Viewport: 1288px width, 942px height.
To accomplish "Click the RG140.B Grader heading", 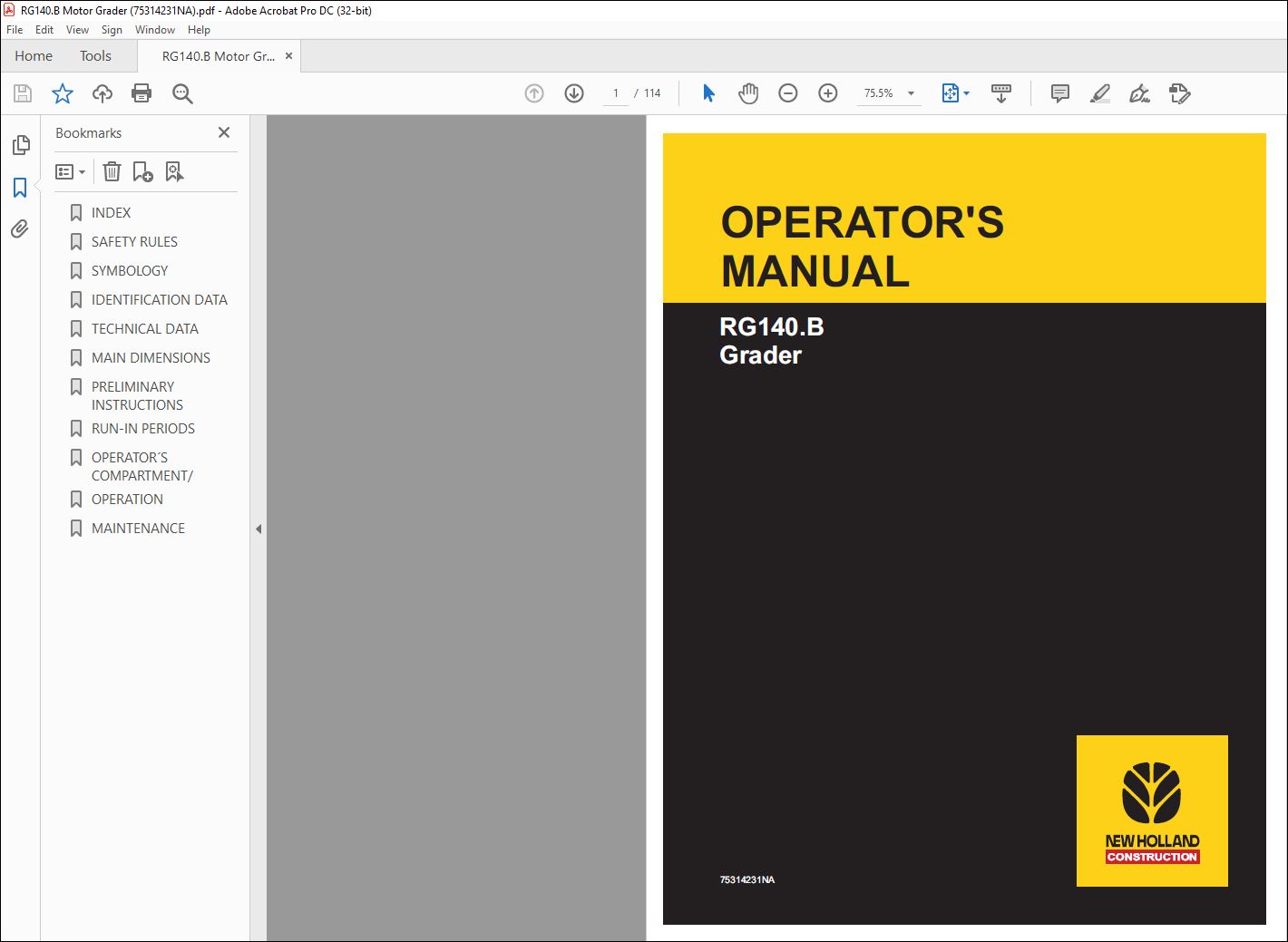I will tap(771, 341).
